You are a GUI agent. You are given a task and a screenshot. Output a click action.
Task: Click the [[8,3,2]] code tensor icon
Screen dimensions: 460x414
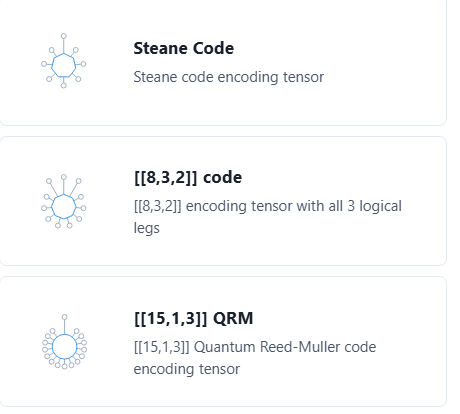(x=64, y=201)
